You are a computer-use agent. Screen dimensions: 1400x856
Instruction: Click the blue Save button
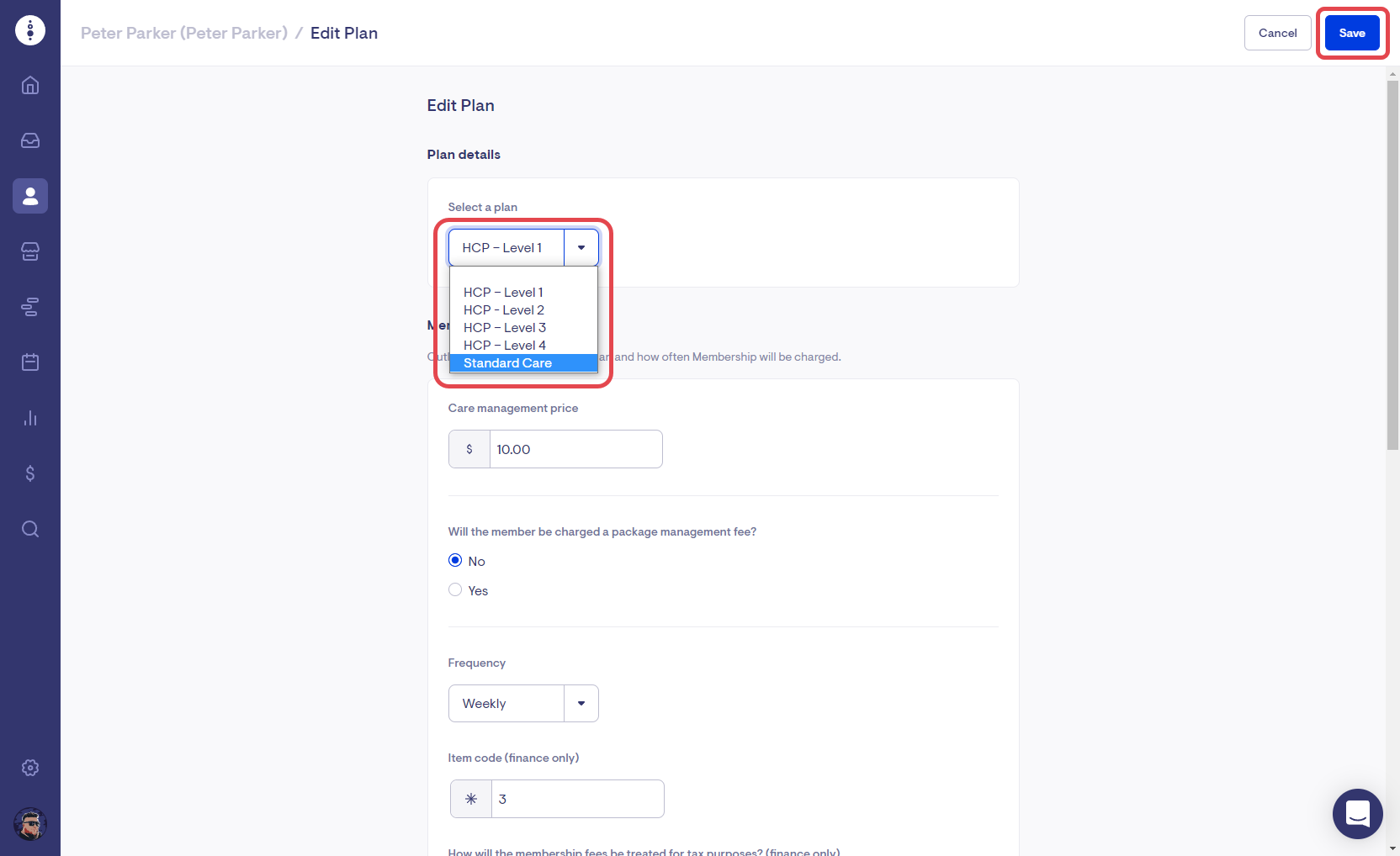1351,33
